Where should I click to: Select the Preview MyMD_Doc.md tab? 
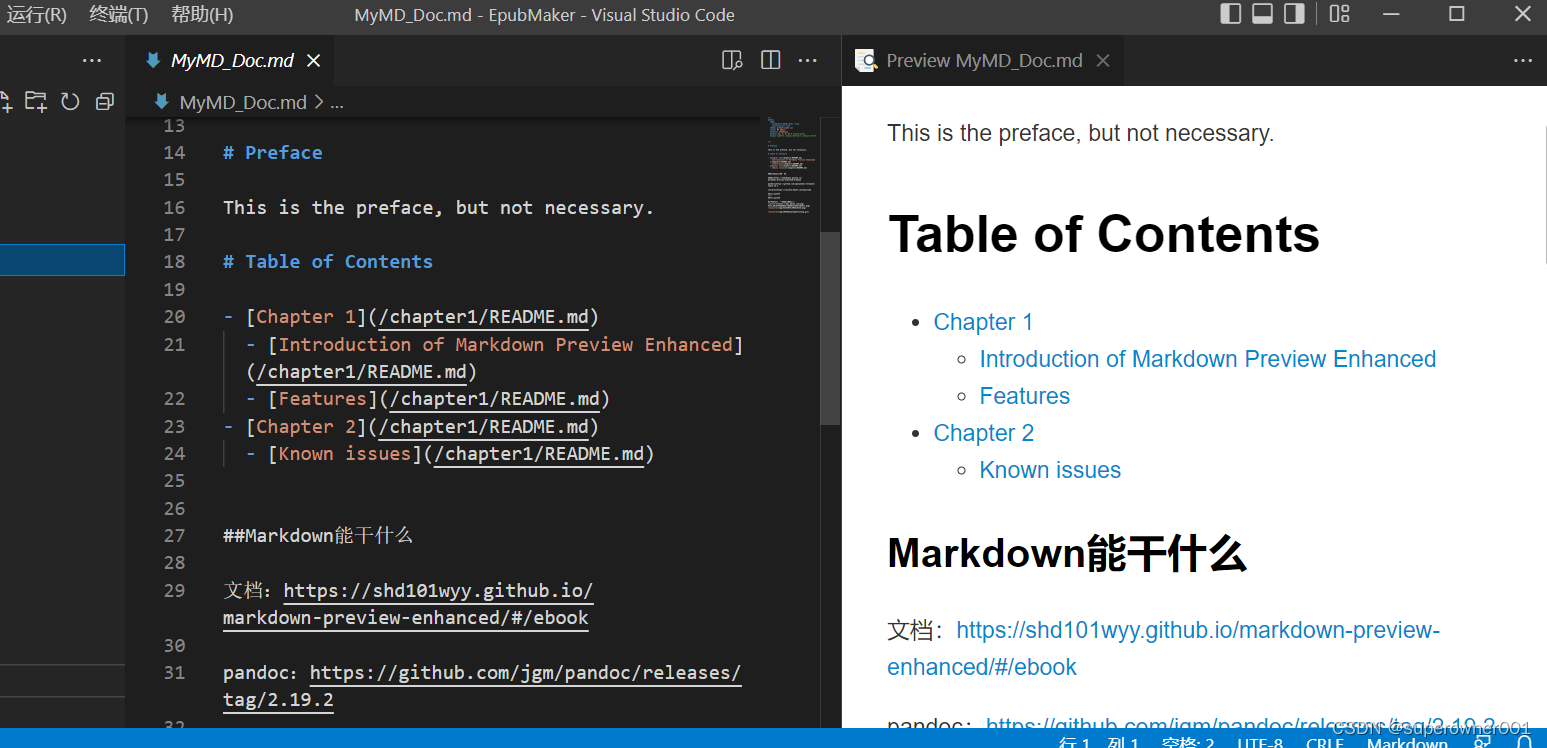[984, 61]
